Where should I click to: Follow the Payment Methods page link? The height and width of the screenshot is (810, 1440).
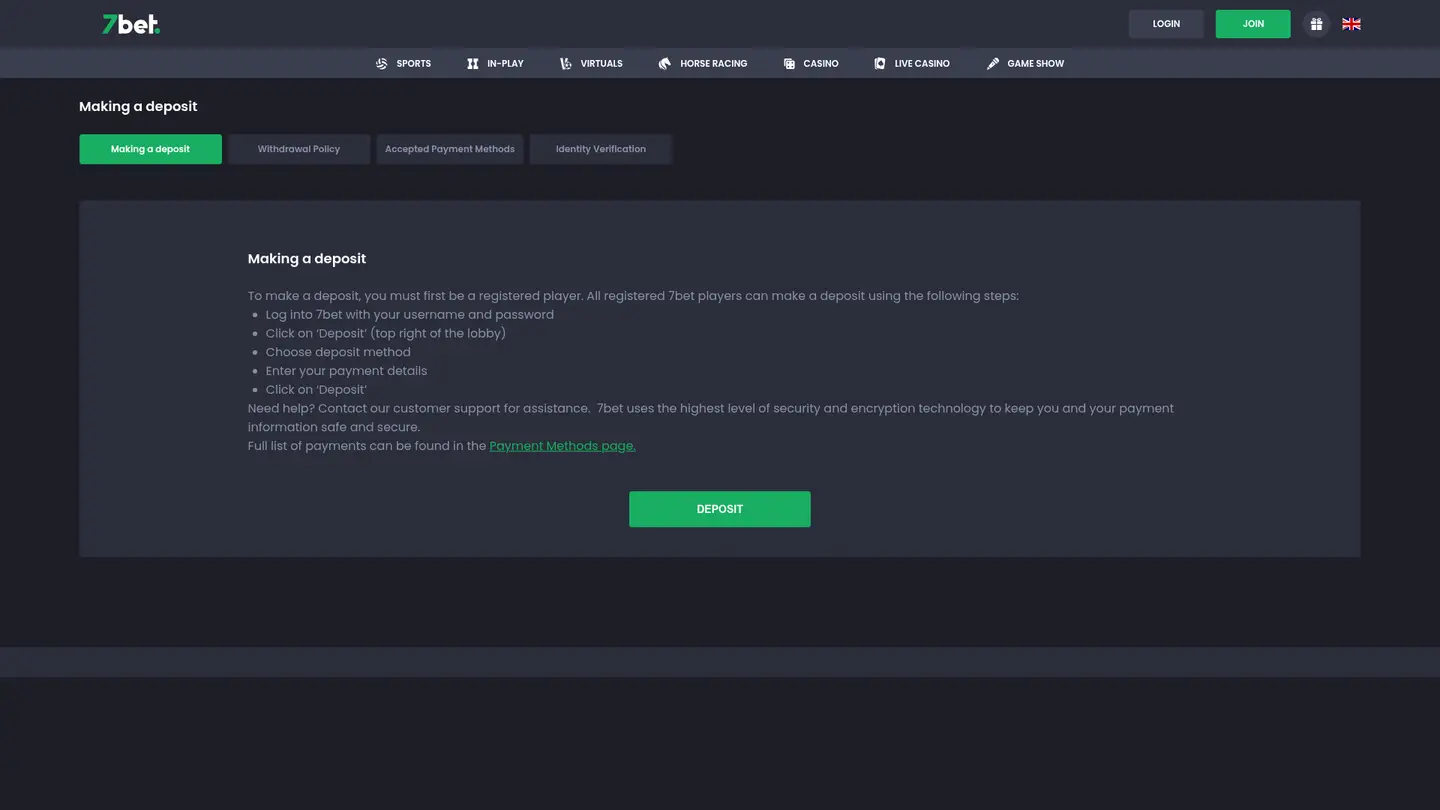[x=563, y=446]
